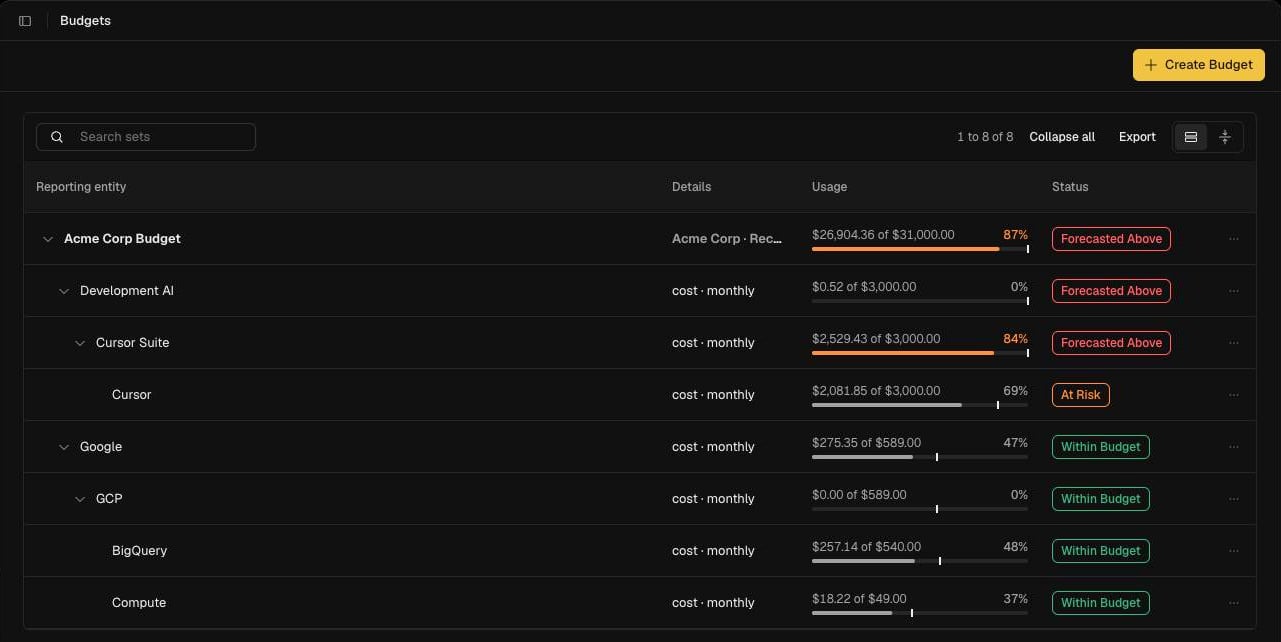The image size is (1281, 642).
Task: Click the Create Budget button
Action: tap(1198, 65)
